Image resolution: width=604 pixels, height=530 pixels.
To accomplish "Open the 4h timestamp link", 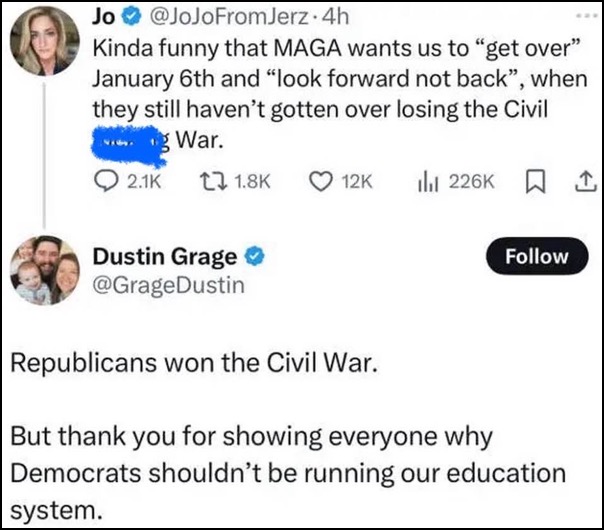I will point(335,17).
